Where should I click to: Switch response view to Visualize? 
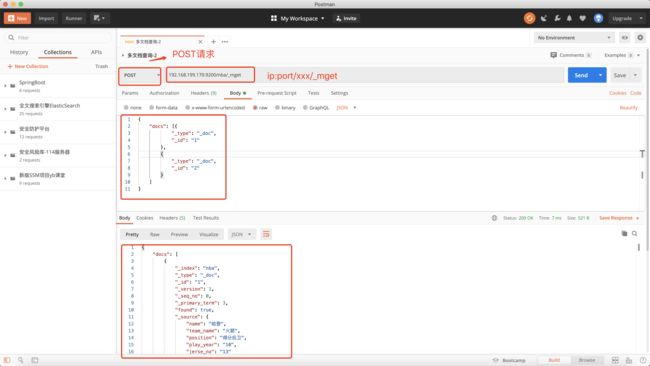(209, 235)
